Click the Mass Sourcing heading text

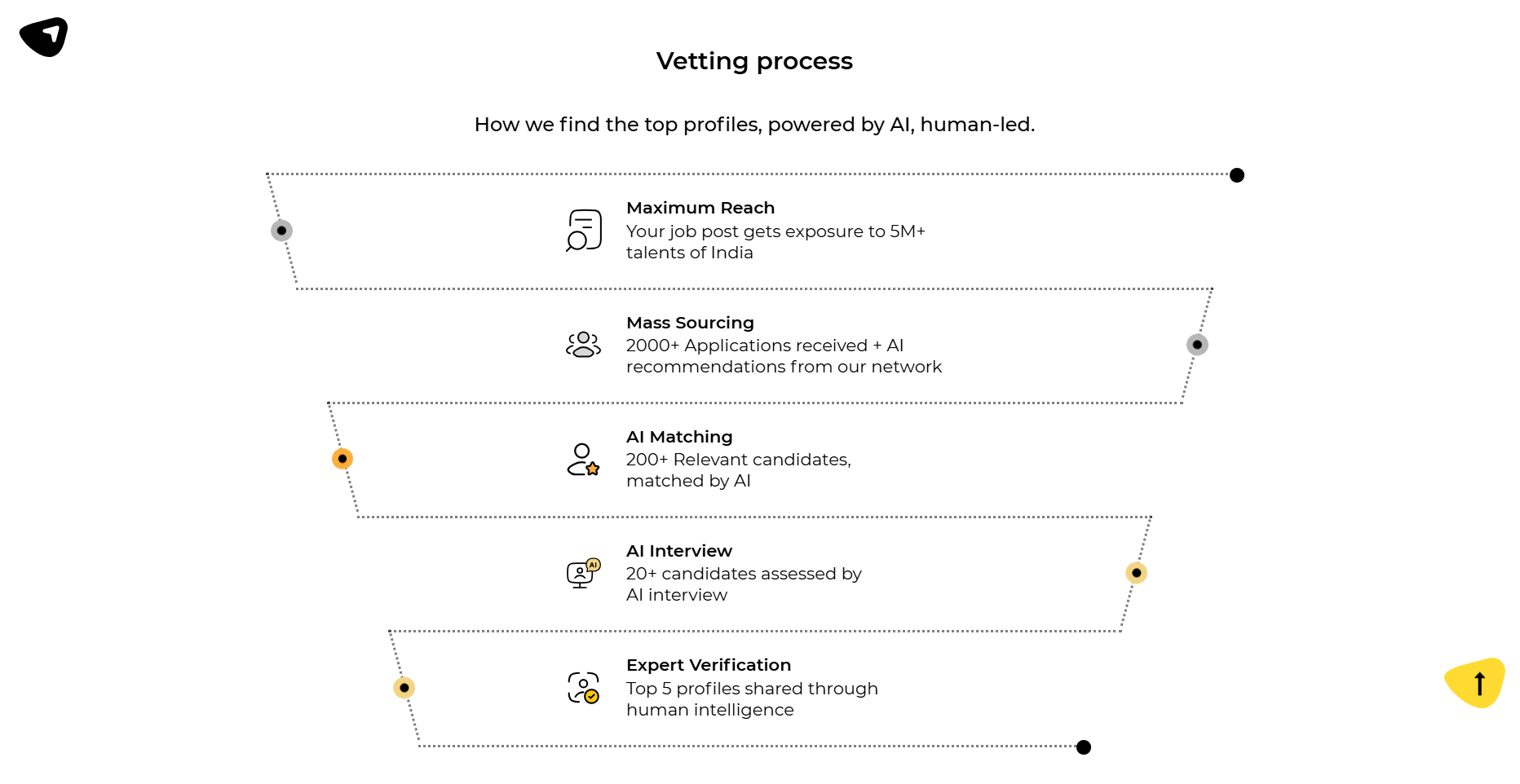pyautogui.click(x=690, y=323)
